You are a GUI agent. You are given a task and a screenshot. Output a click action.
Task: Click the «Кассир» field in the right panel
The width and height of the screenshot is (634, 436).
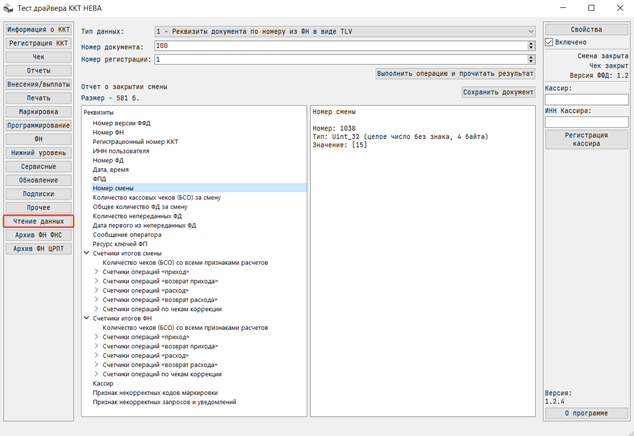point(586,99)
